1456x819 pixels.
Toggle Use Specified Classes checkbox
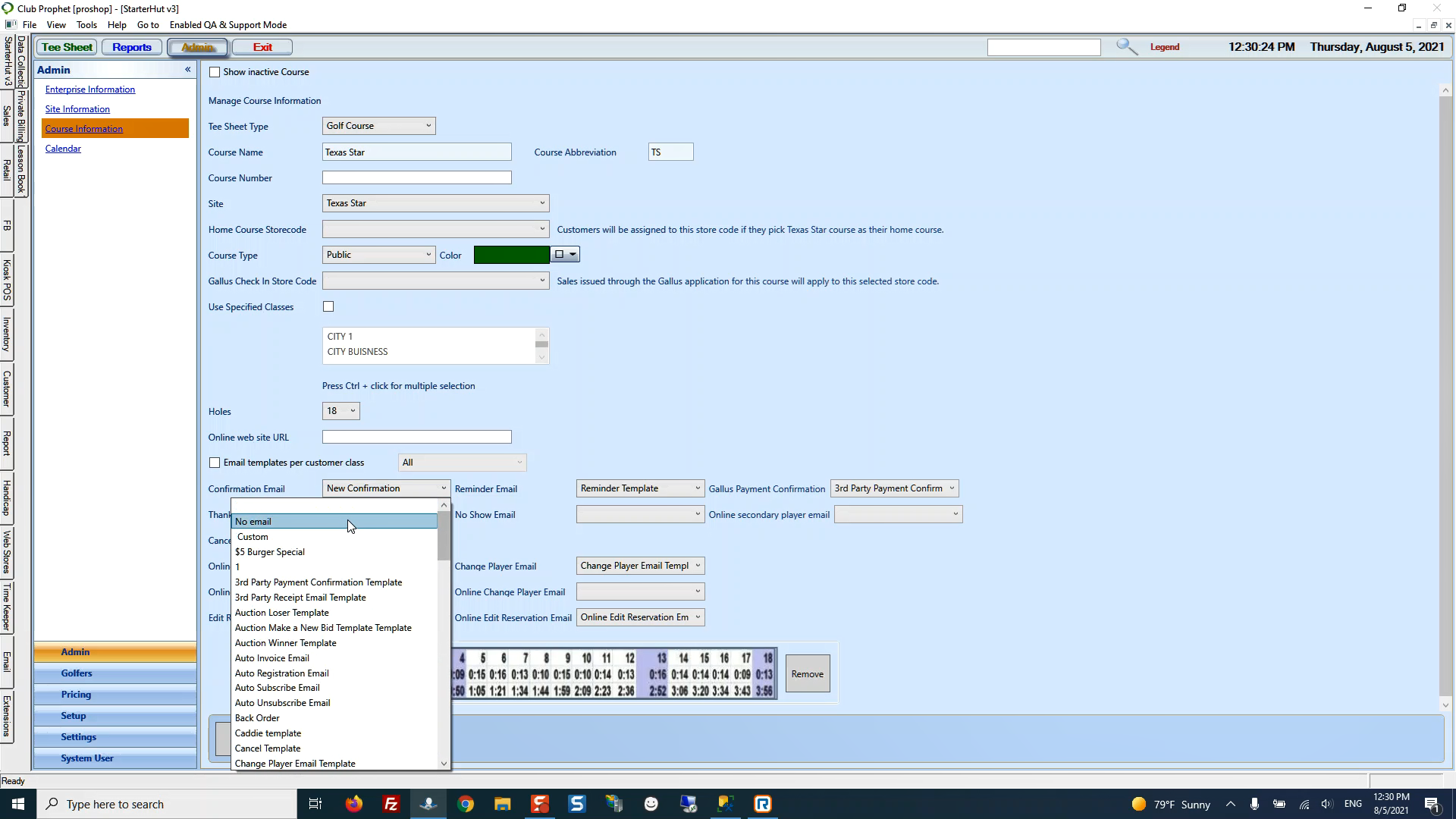click(x=328, y=306)
